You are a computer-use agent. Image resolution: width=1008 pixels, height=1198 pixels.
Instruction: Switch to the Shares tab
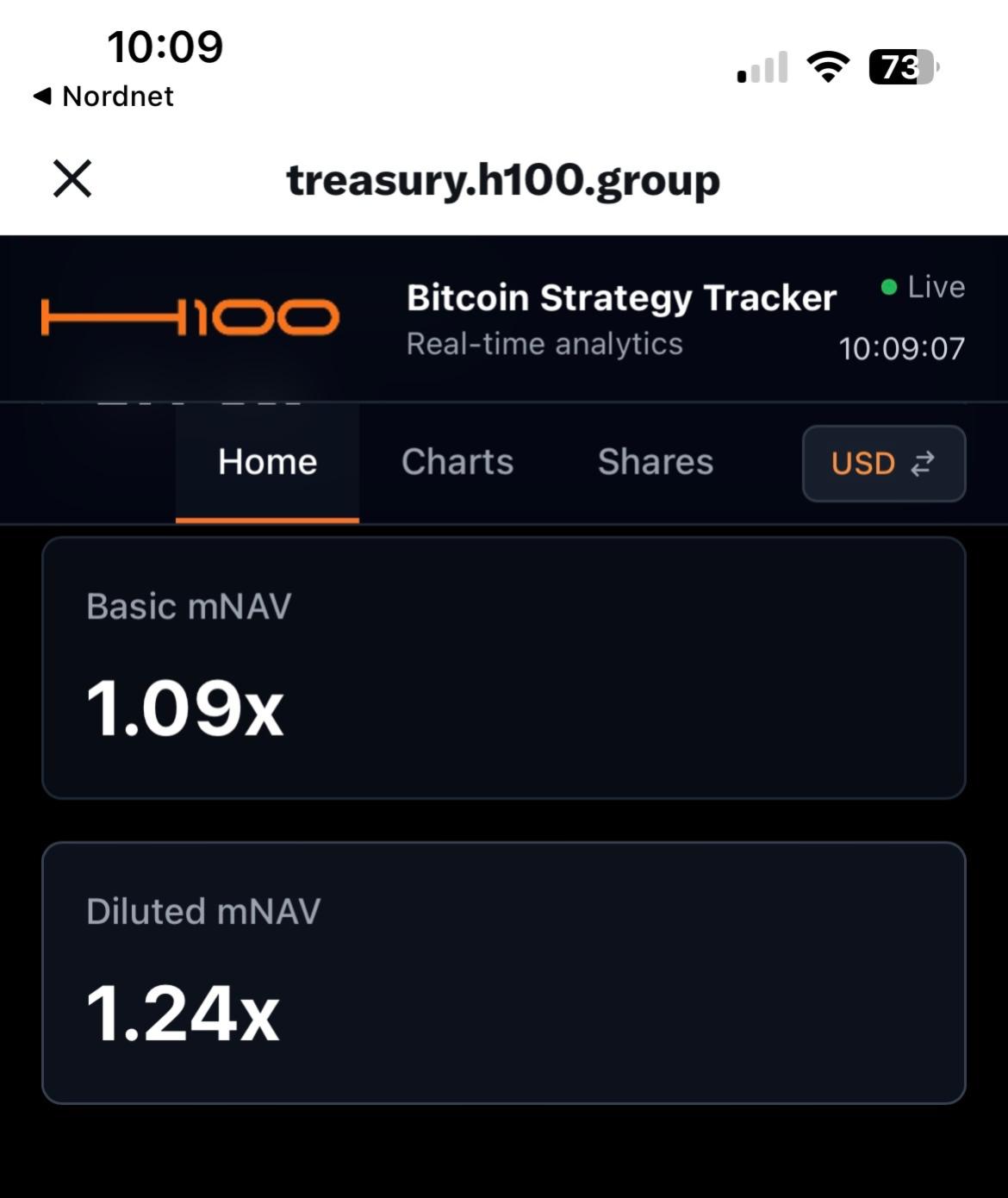655,462
